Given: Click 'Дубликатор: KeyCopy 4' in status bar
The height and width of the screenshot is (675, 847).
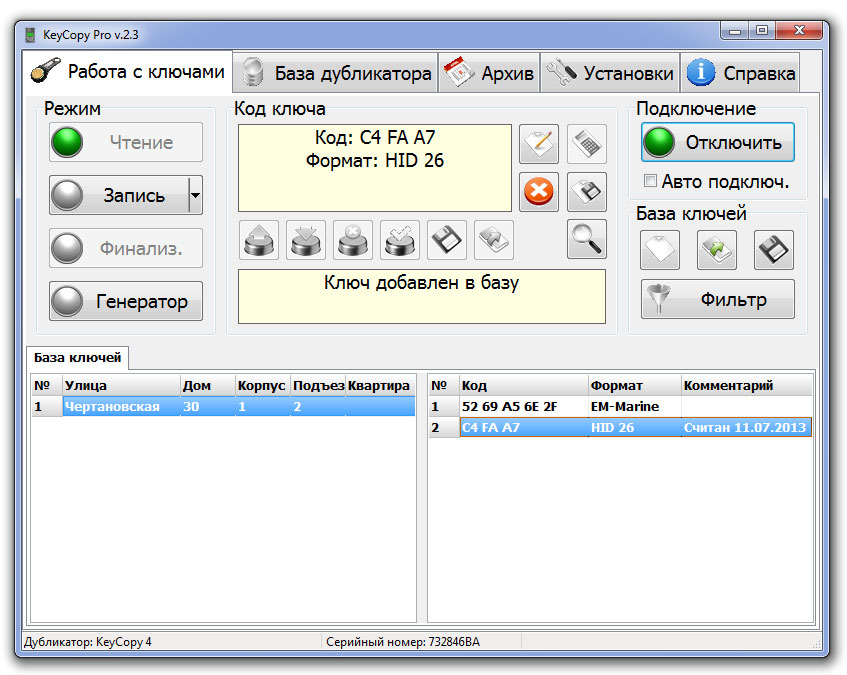Looking at the screenshot, I should tap(88, 642).
